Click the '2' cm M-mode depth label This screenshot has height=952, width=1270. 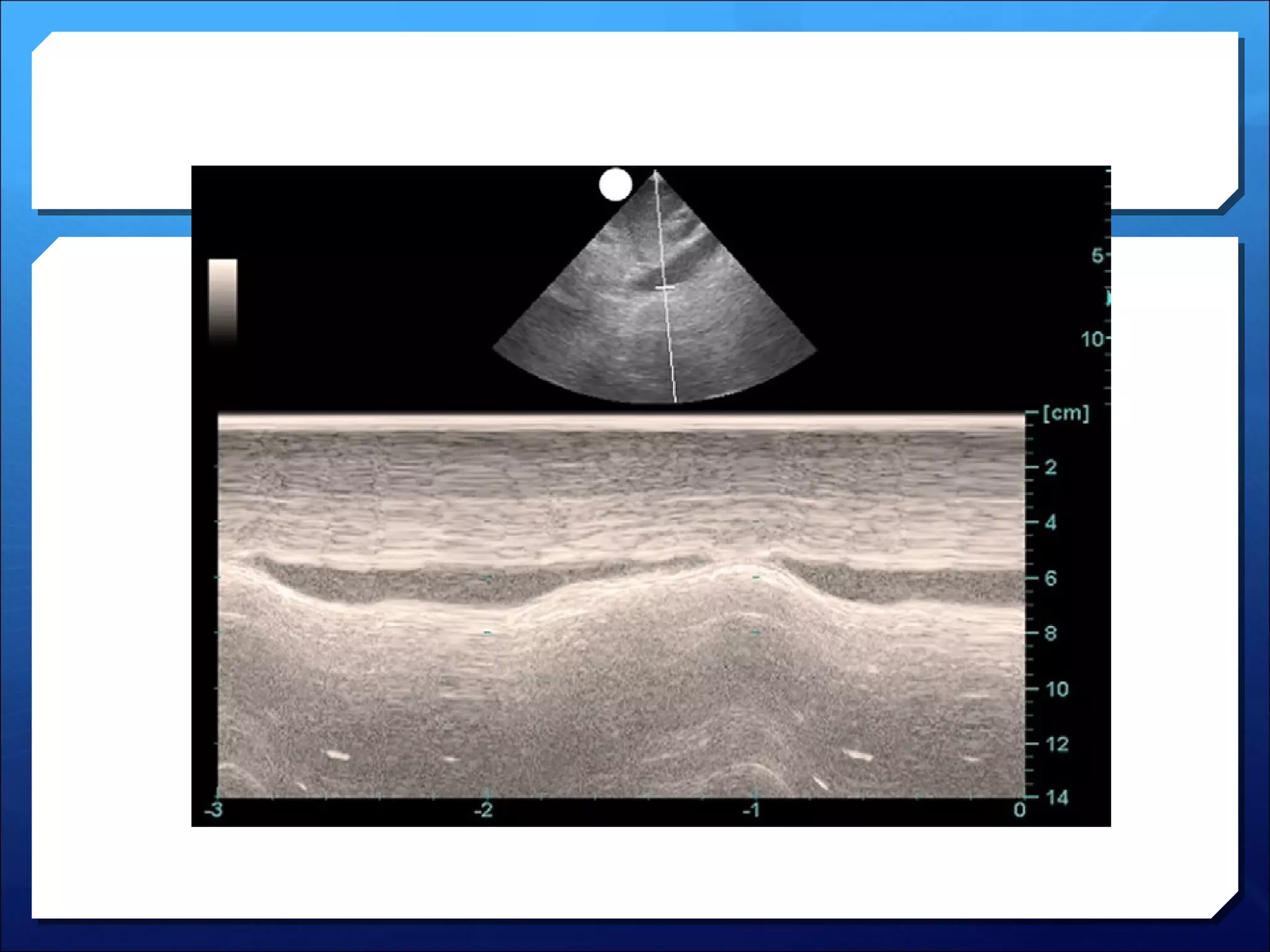[x=1050, y=467]
